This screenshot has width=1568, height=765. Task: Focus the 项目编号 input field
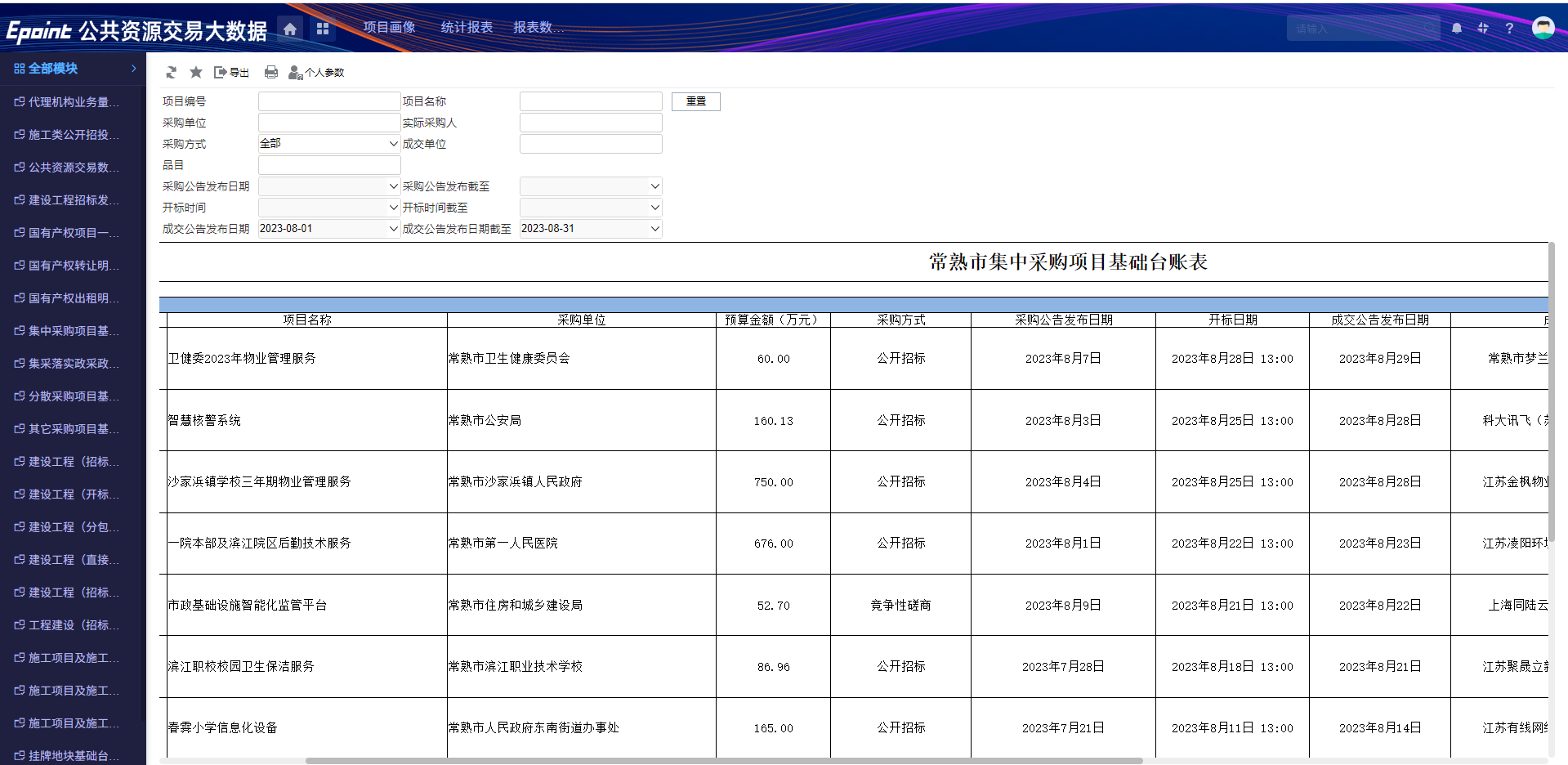(x=329, y=101)
